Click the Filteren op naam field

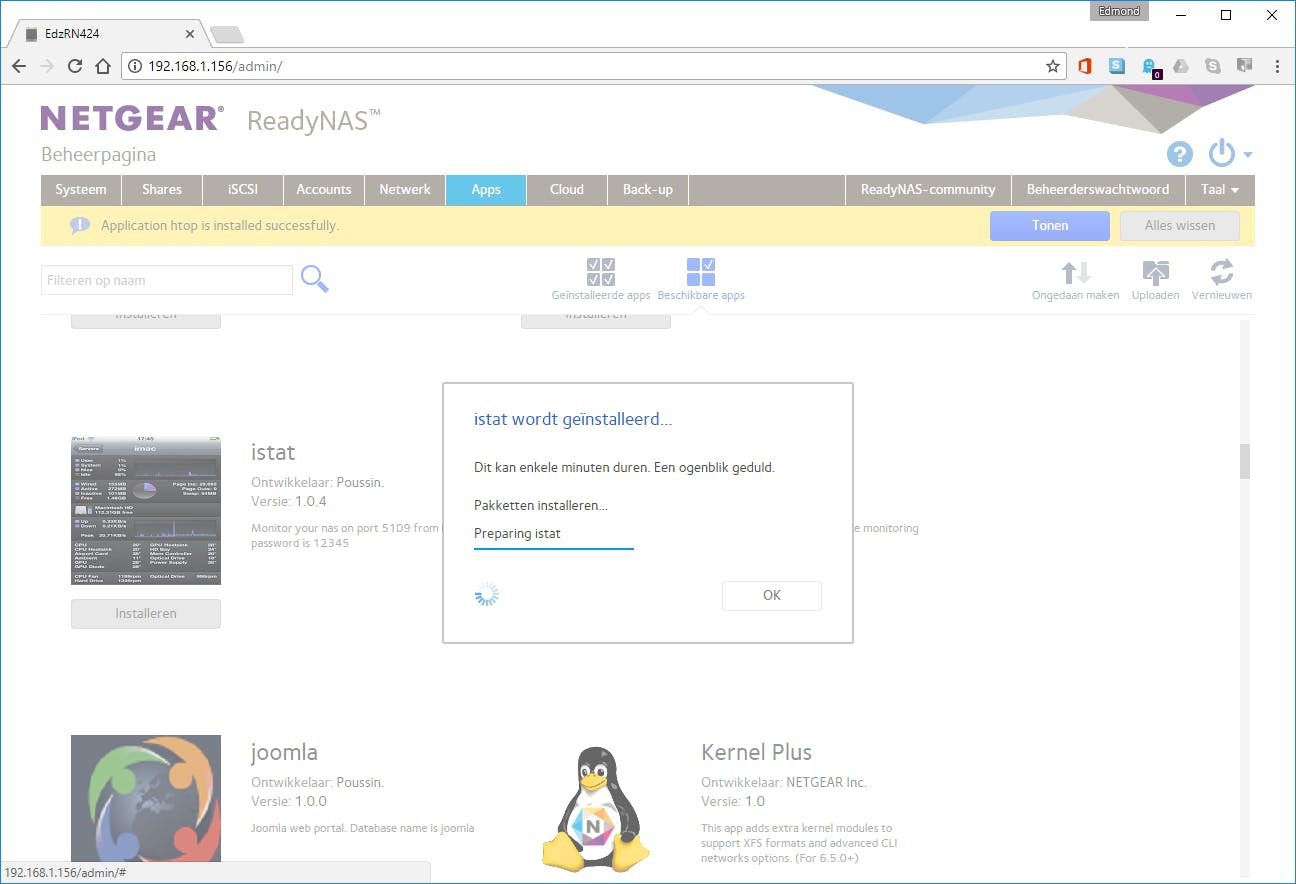167,280
